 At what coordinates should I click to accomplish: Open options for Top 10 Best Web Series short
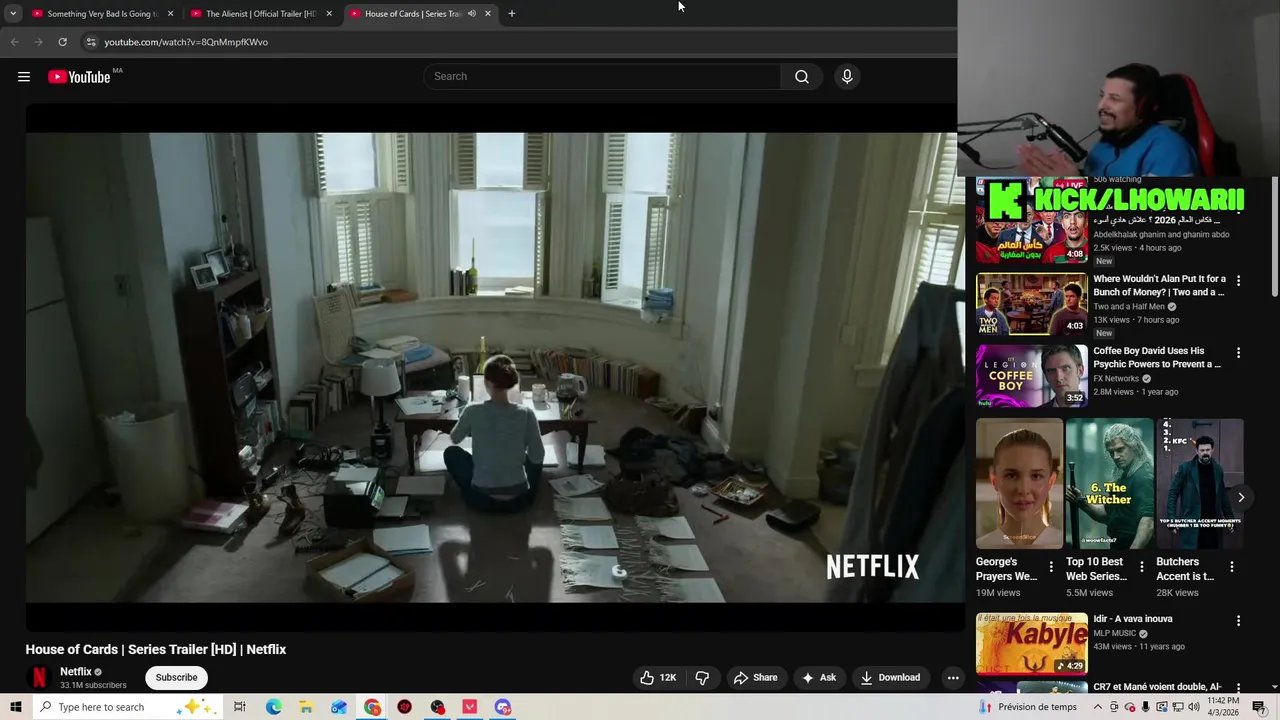pyautogui.click(x=1141, y=567)
